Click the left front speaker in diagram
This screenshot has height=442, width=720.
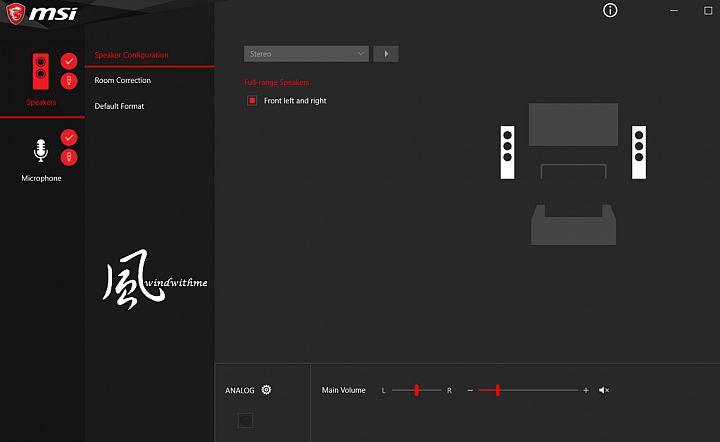pos(507,152)
